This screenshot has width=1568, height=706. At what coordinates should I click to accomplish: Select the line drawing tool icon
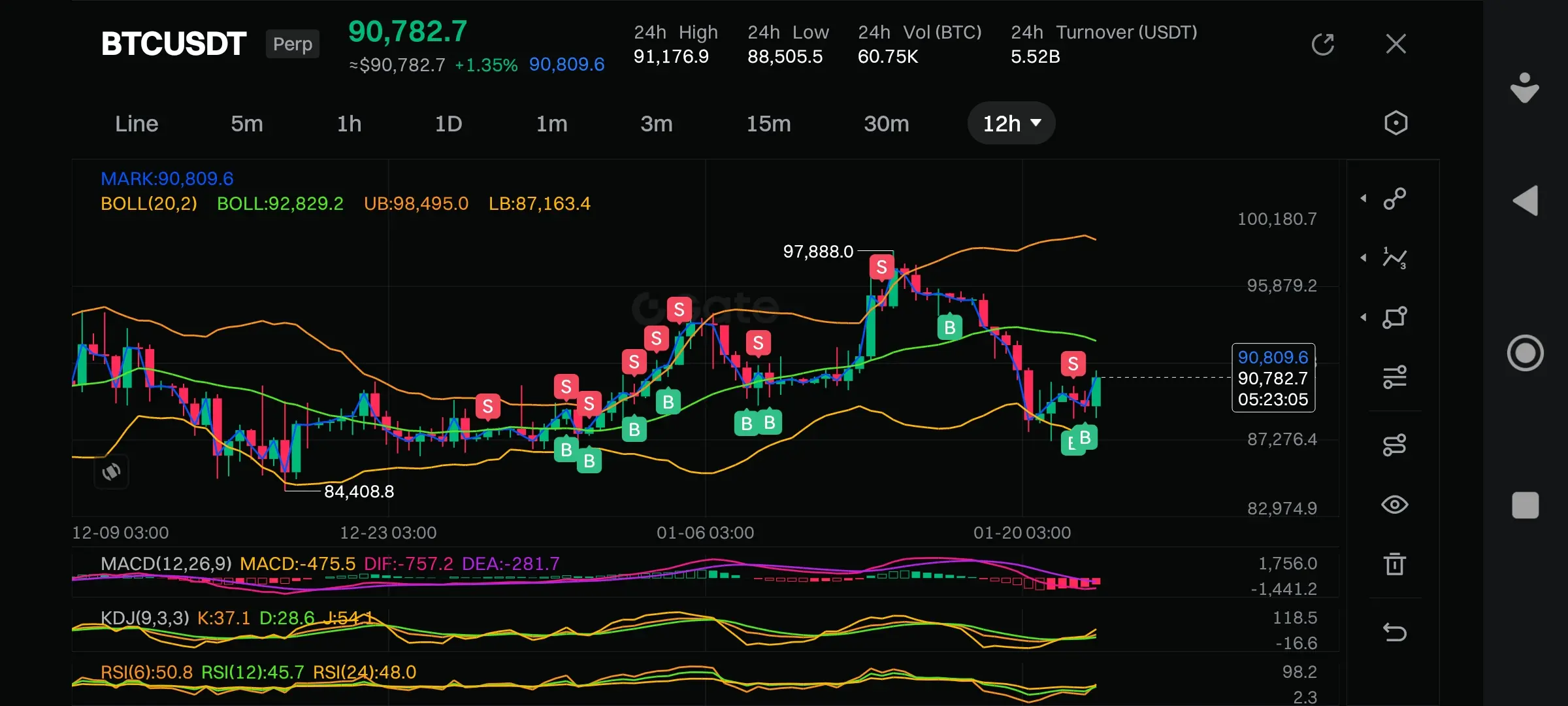1394,199
